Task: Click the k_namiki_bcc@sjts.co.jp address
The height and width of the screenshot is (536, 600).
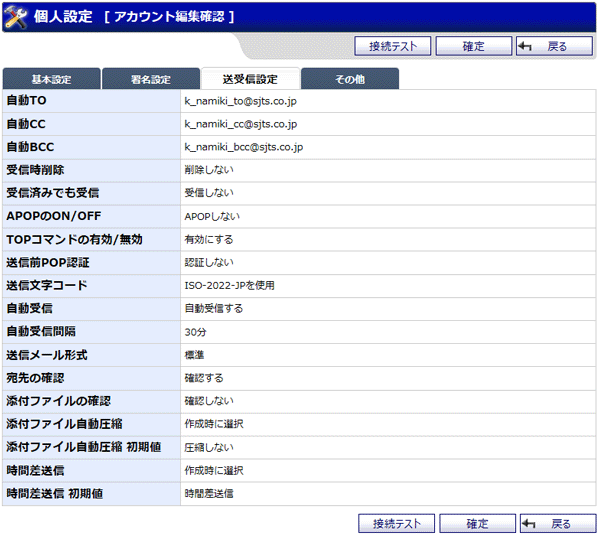Action: pyautogui.click(x=244, y=147)
